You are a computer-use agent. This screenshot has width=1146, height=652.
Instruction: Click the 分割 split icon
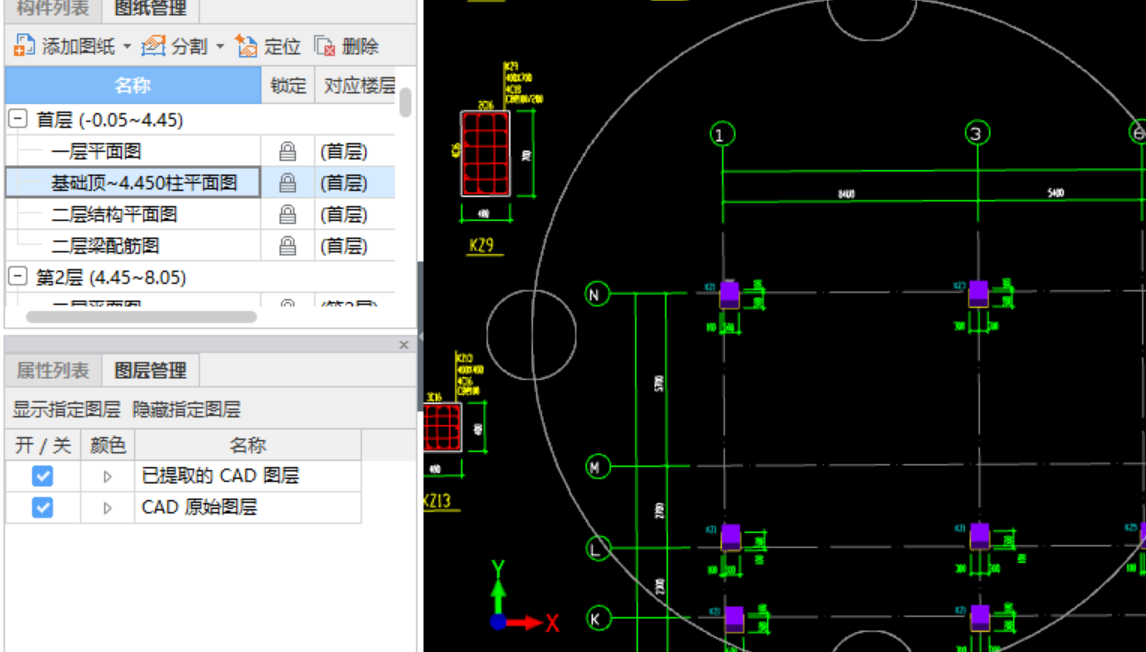153,46
